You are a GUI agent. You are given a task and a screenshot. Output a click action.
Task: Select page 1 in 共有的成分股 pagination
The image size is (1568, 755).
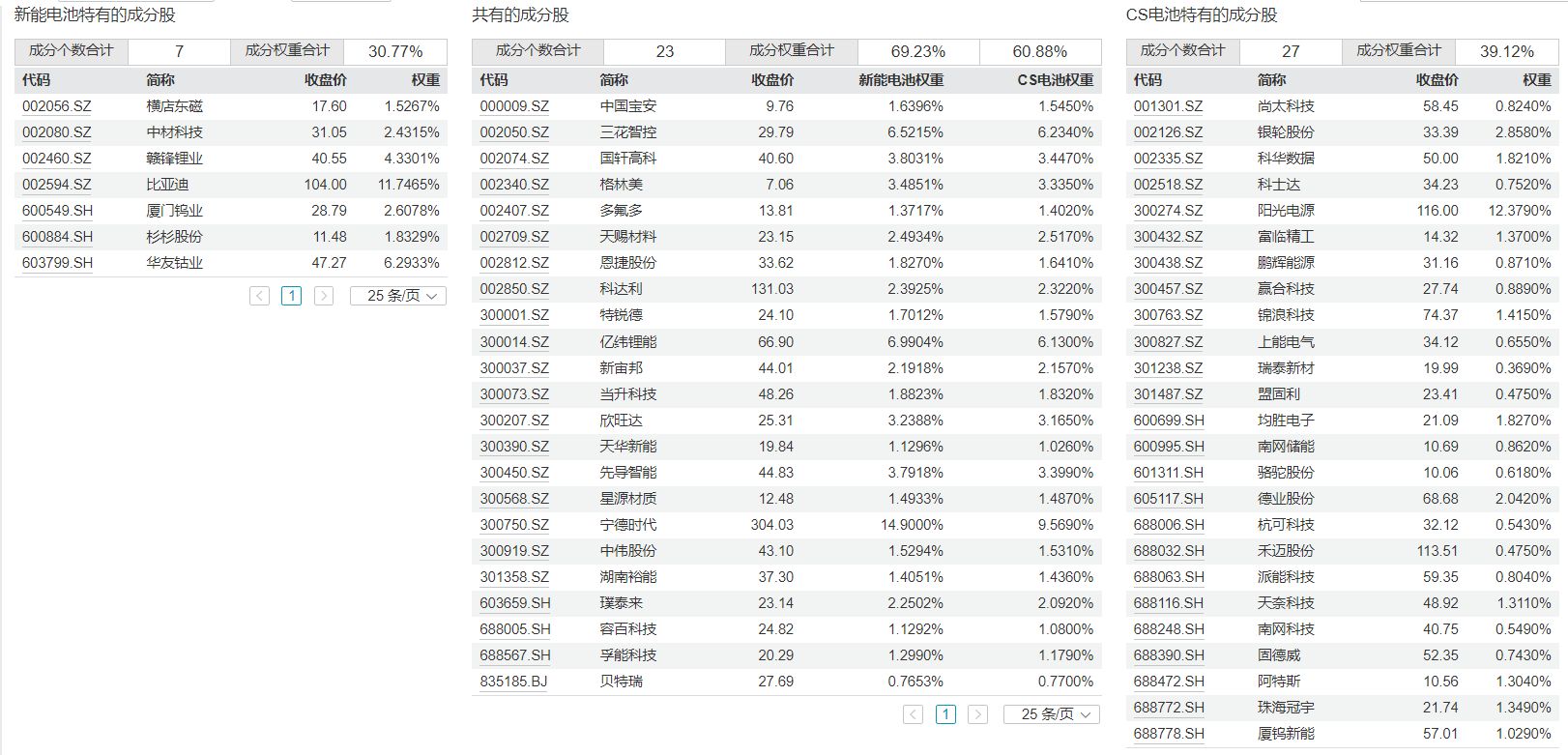click(x=945, y=714)
